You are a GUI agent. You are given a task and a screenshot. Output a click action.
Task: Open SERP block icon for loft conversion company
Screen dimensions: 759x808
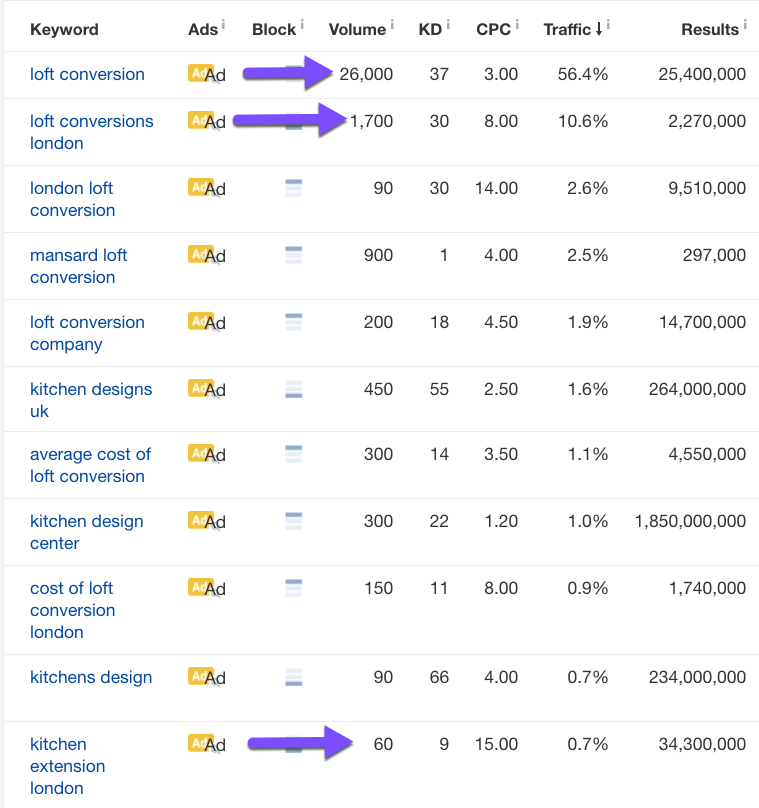coord(294,322)
